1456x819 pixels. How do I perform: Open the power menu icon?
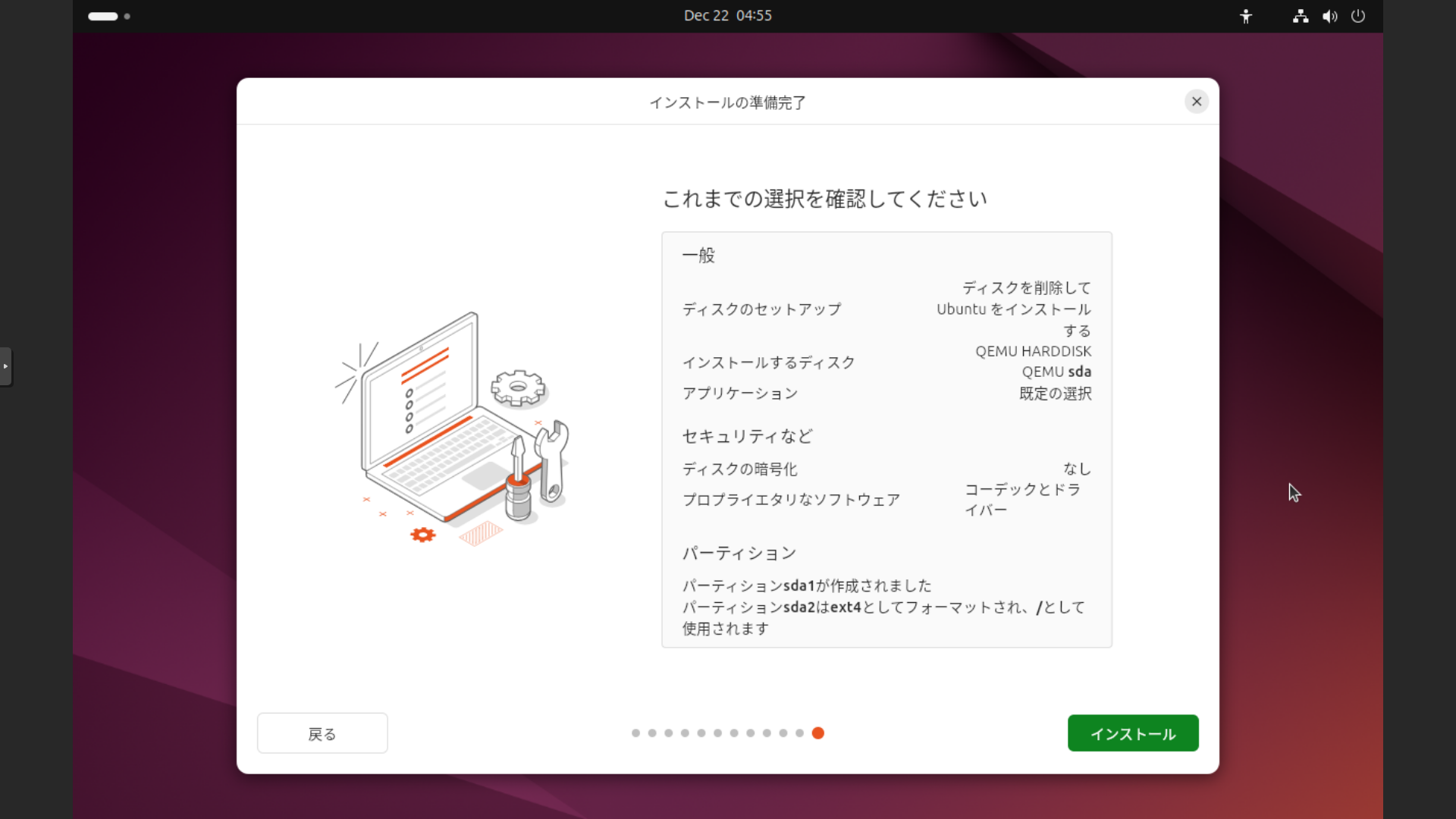click(1357, 16)
